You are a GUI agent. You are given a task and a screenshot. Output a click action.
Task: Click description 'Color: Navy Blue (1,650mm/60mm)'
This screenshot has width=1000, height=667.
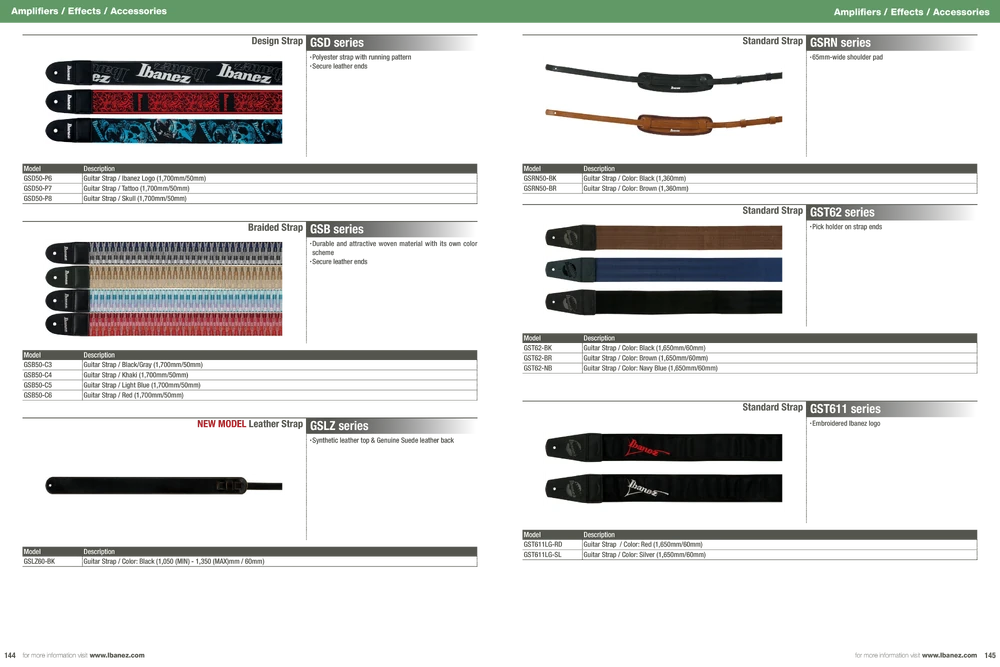coord(670,369)
